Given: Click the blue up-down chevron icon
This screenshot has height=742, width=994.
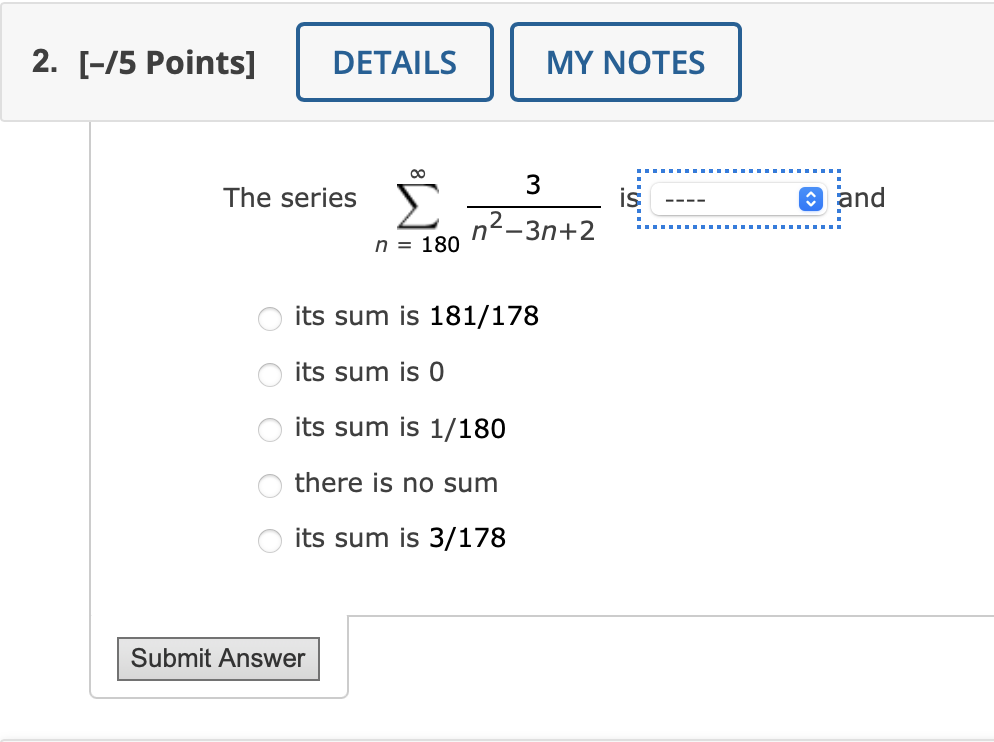Looking at the screenshot, I should coord(811,199).
